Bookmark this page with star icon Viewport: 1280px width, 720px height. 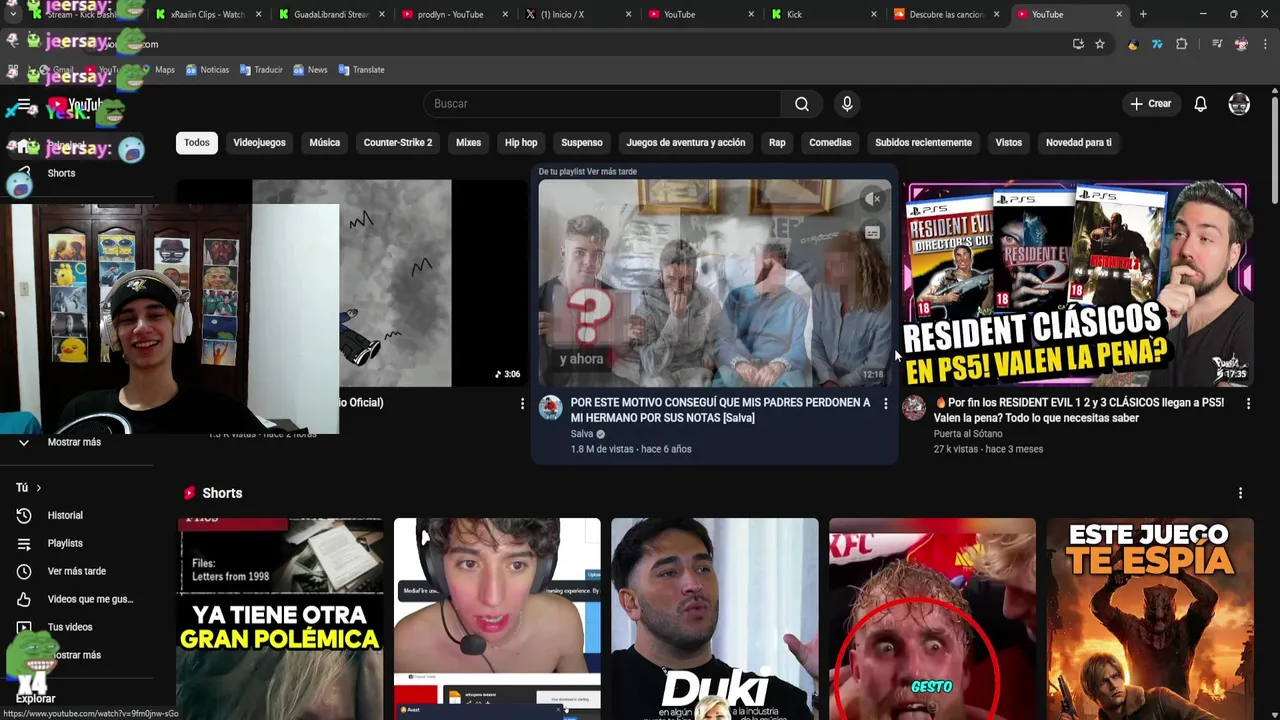click(x=1100, y=44)
